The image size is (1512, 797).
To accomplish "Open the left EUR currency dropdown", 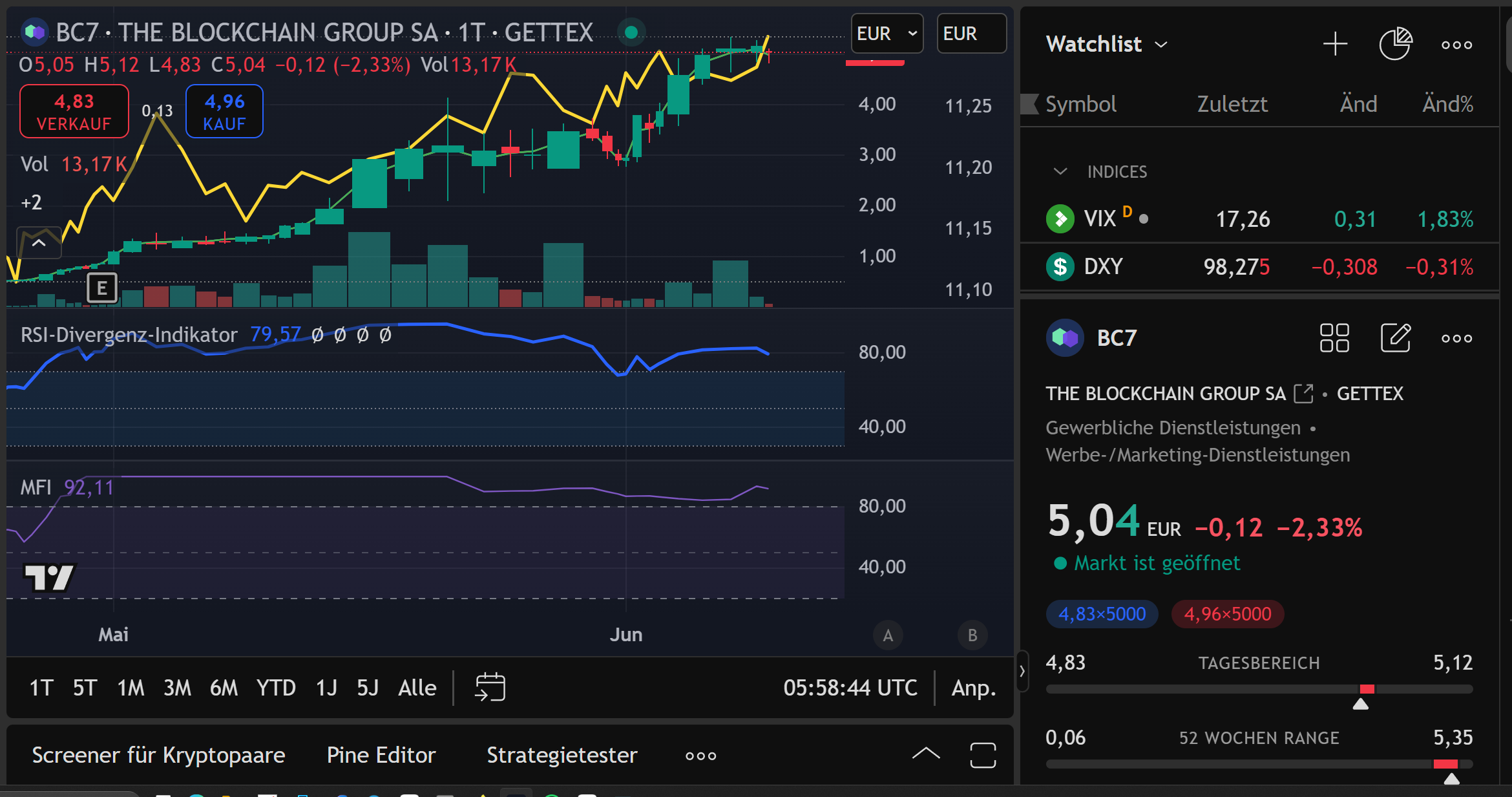I will click(887, 33).
